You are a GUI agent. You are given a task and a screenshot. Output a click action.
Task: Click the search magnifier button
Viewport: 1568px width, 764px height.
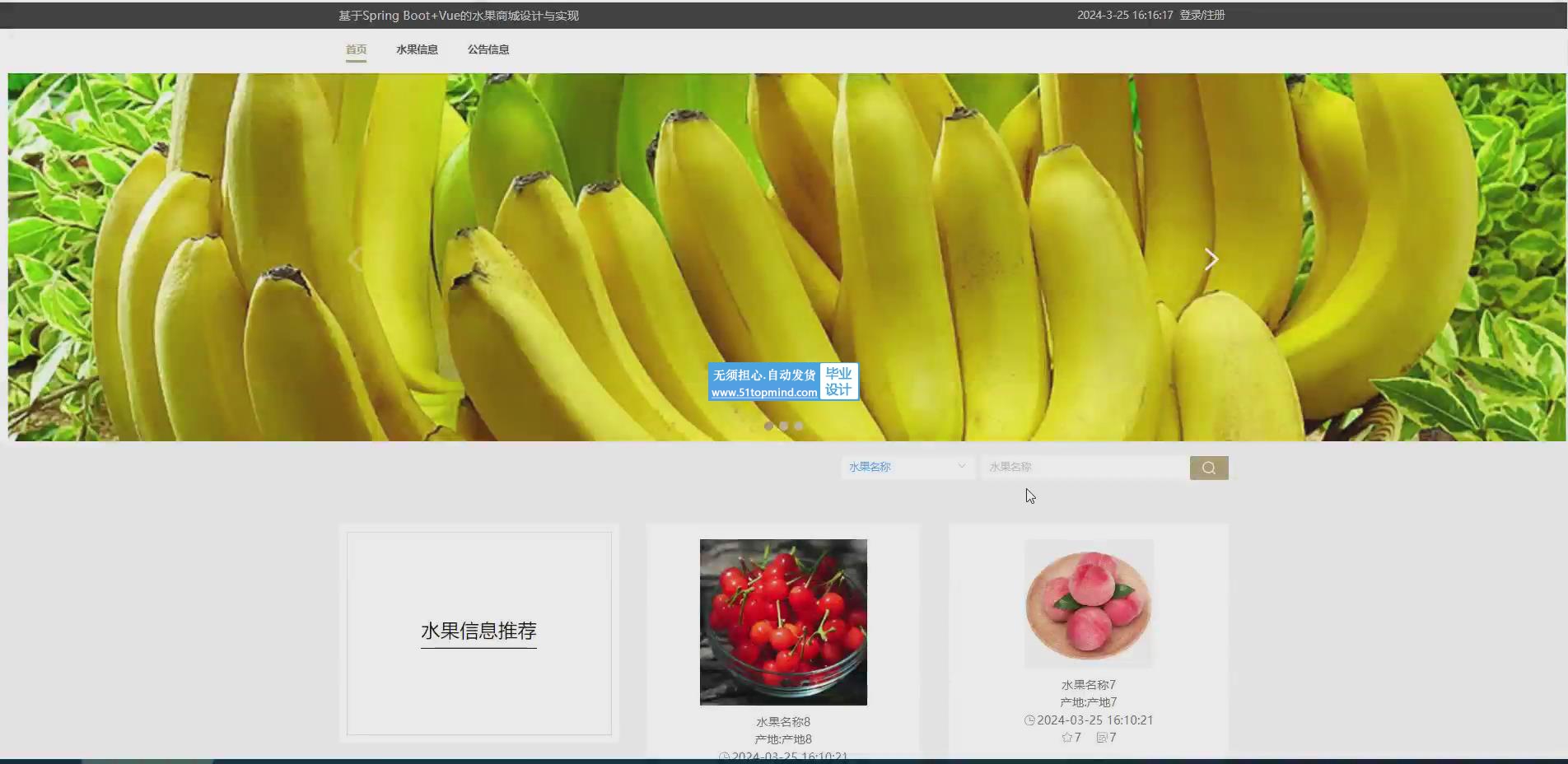(x=1208, y=468)
